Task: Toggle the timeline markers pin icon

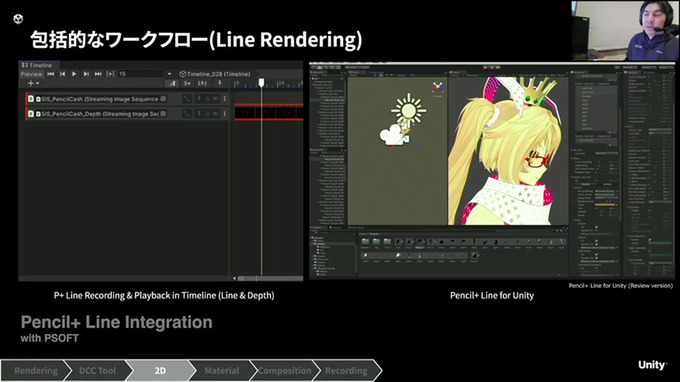Action: tap(219, 83)
